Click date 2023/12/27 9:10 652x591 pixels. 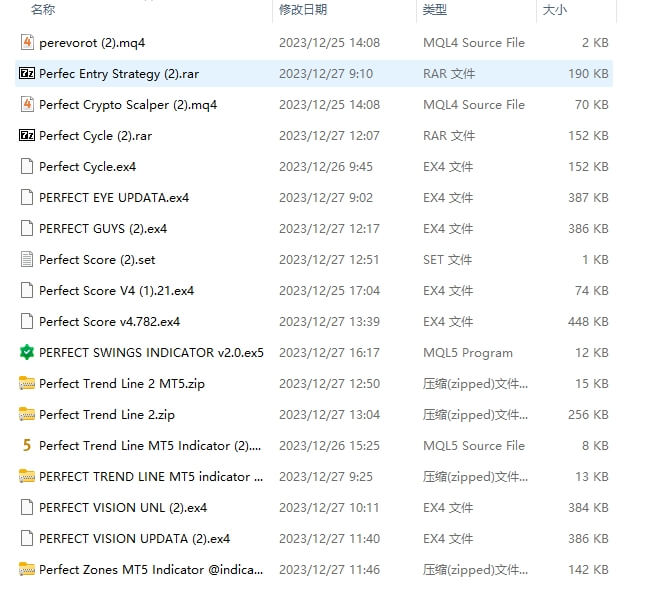[x=326, y=74]
